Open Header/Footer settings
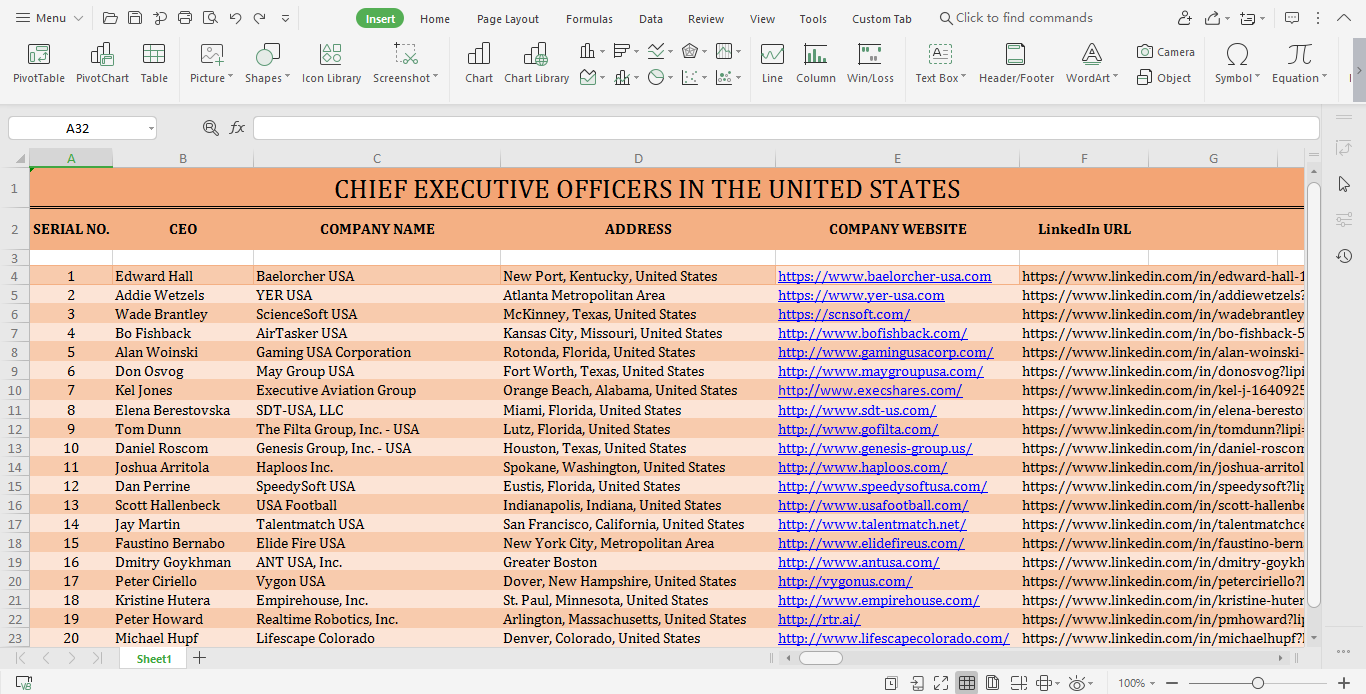The height and width of the screenshot is (694, 1366). (1016, 63)
